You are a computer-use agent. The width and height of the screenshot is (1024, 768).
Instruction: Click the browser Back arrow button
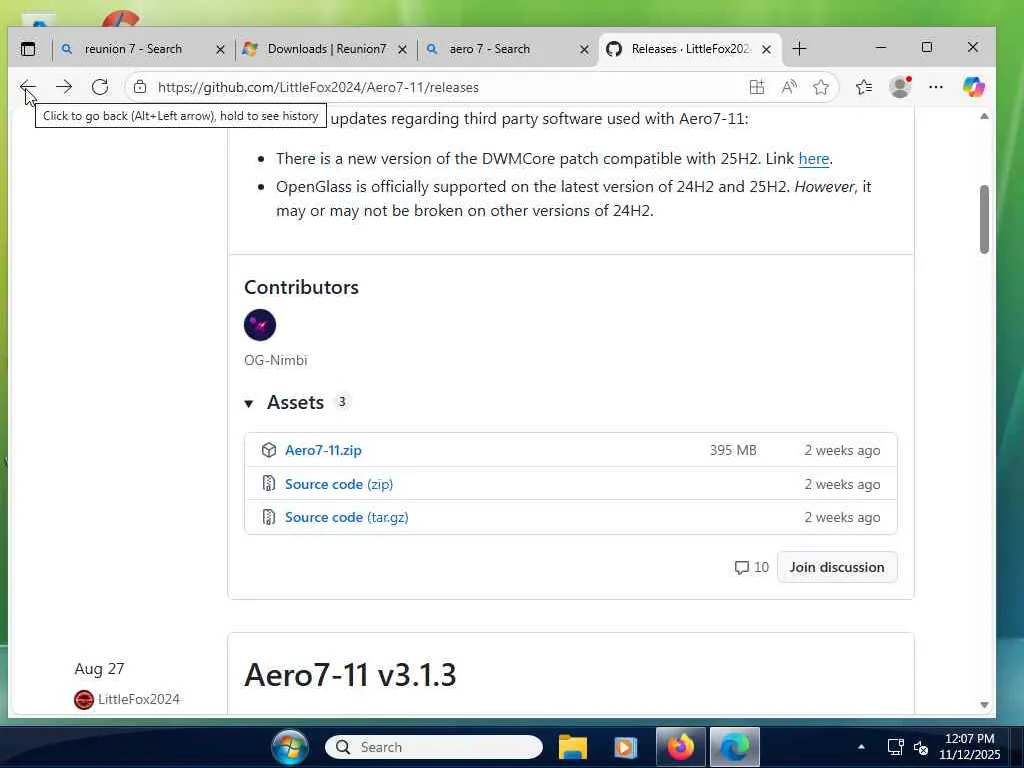click(27, 87)
